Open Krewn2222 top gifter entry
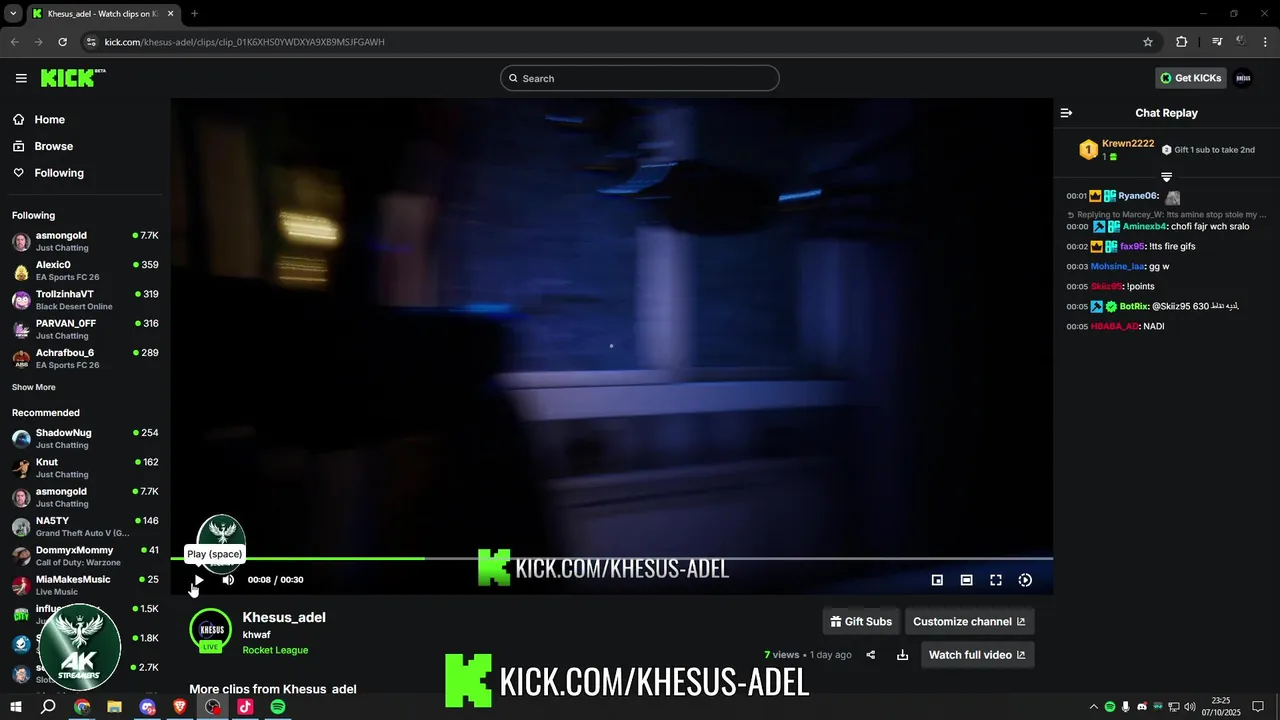The height and width of the screenshot is (720, 1280). [1116, 150]
